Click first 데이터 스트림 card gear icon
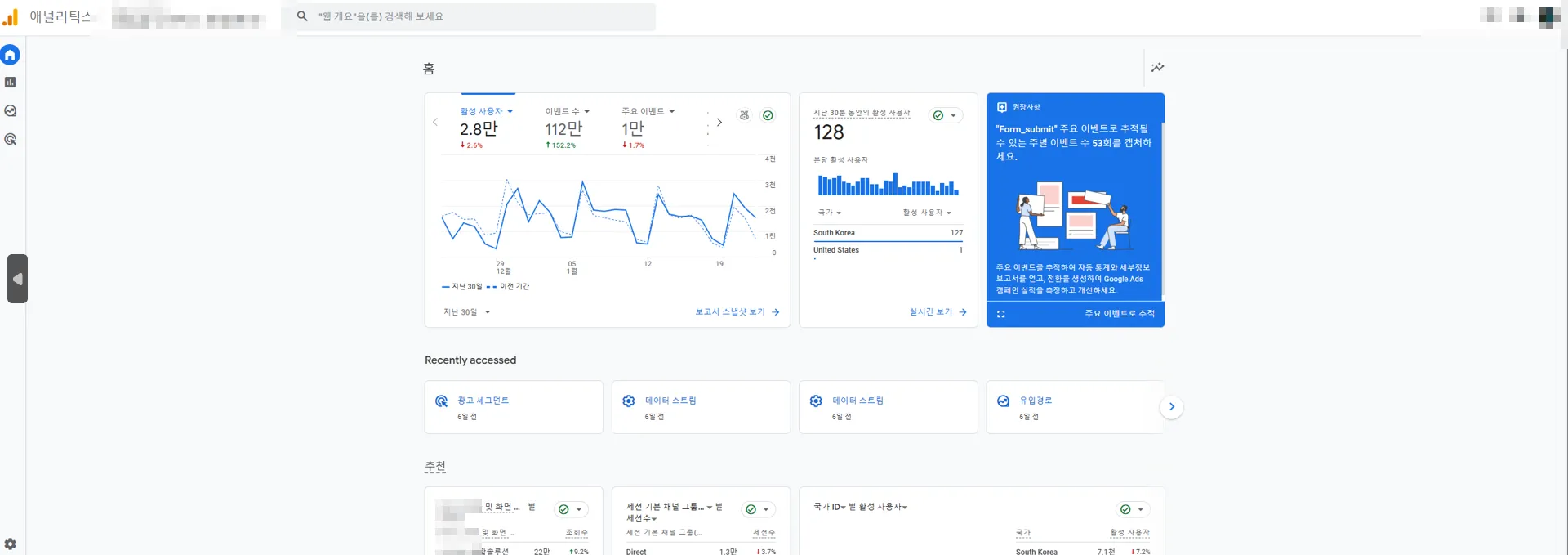The image size is (1568, 555). click(629, 401)
